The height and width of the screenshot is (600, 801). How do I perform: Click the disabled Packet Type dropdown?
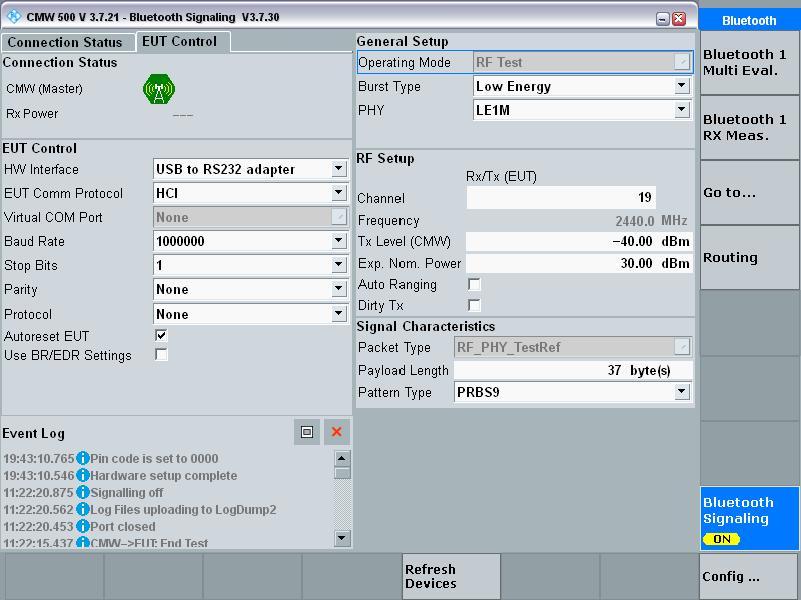point(573,347)
